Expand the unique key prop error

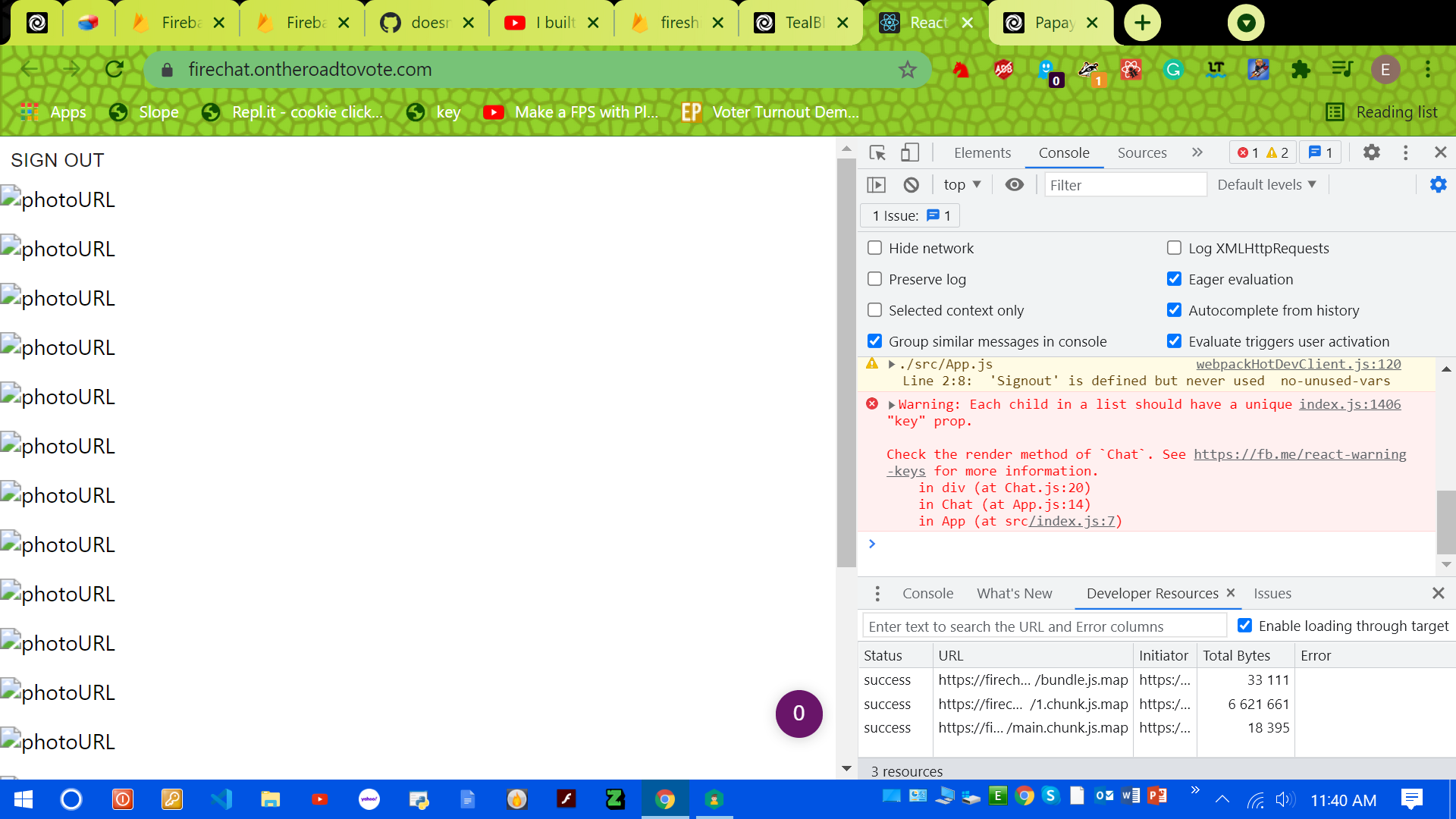(x=892, y=405)
